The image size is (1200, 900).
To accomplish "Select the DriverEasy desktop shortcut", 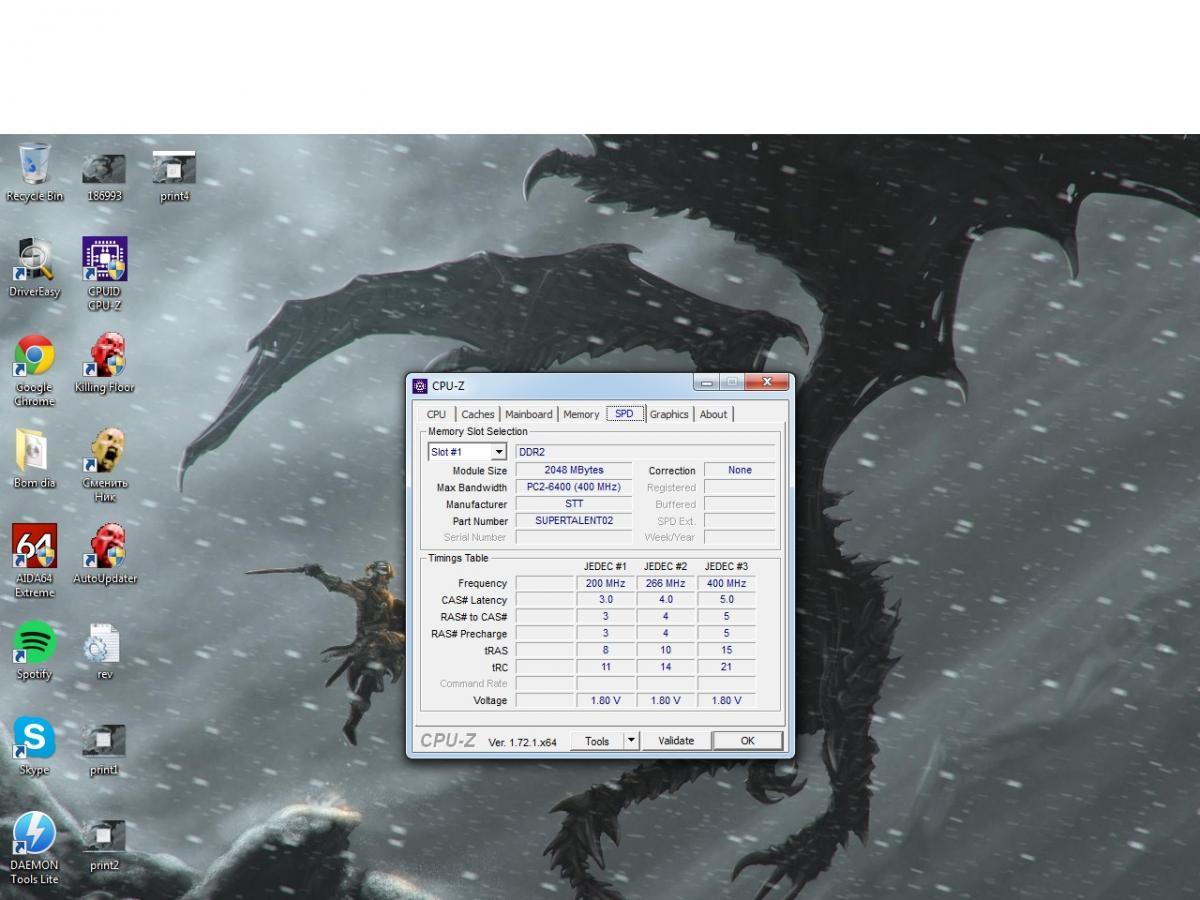I will pos(34,268).
